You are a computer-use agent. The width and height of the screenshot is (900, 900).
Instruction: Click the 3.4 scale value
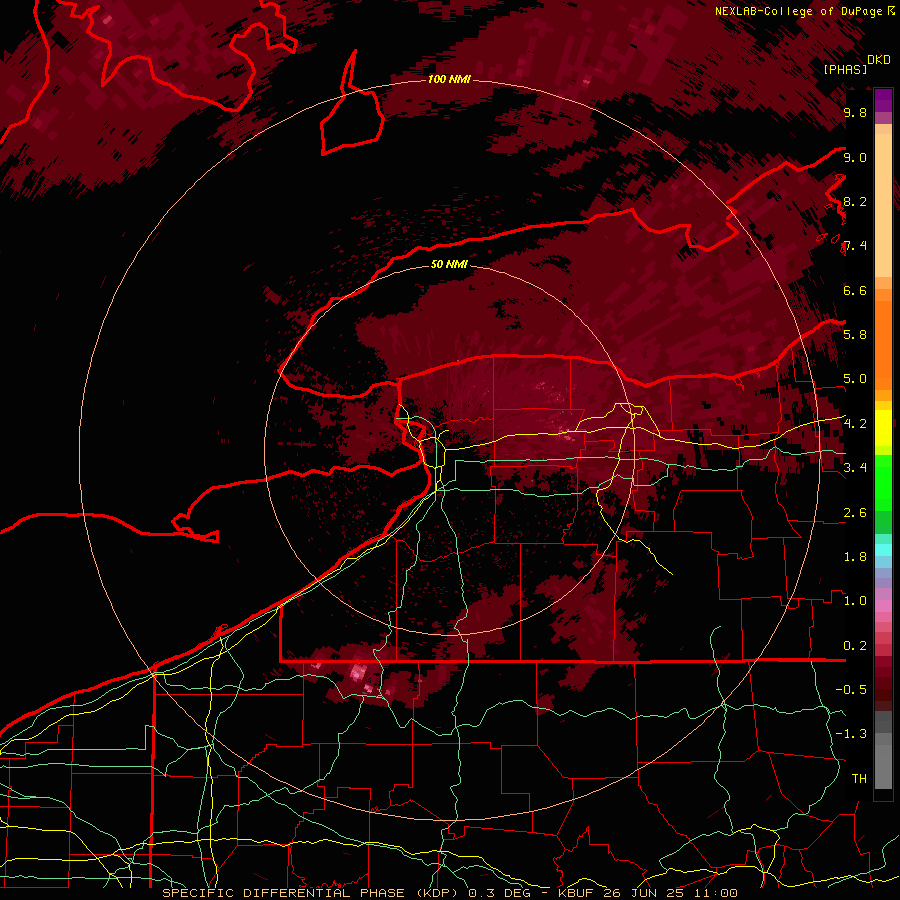[x=855, y=468]
